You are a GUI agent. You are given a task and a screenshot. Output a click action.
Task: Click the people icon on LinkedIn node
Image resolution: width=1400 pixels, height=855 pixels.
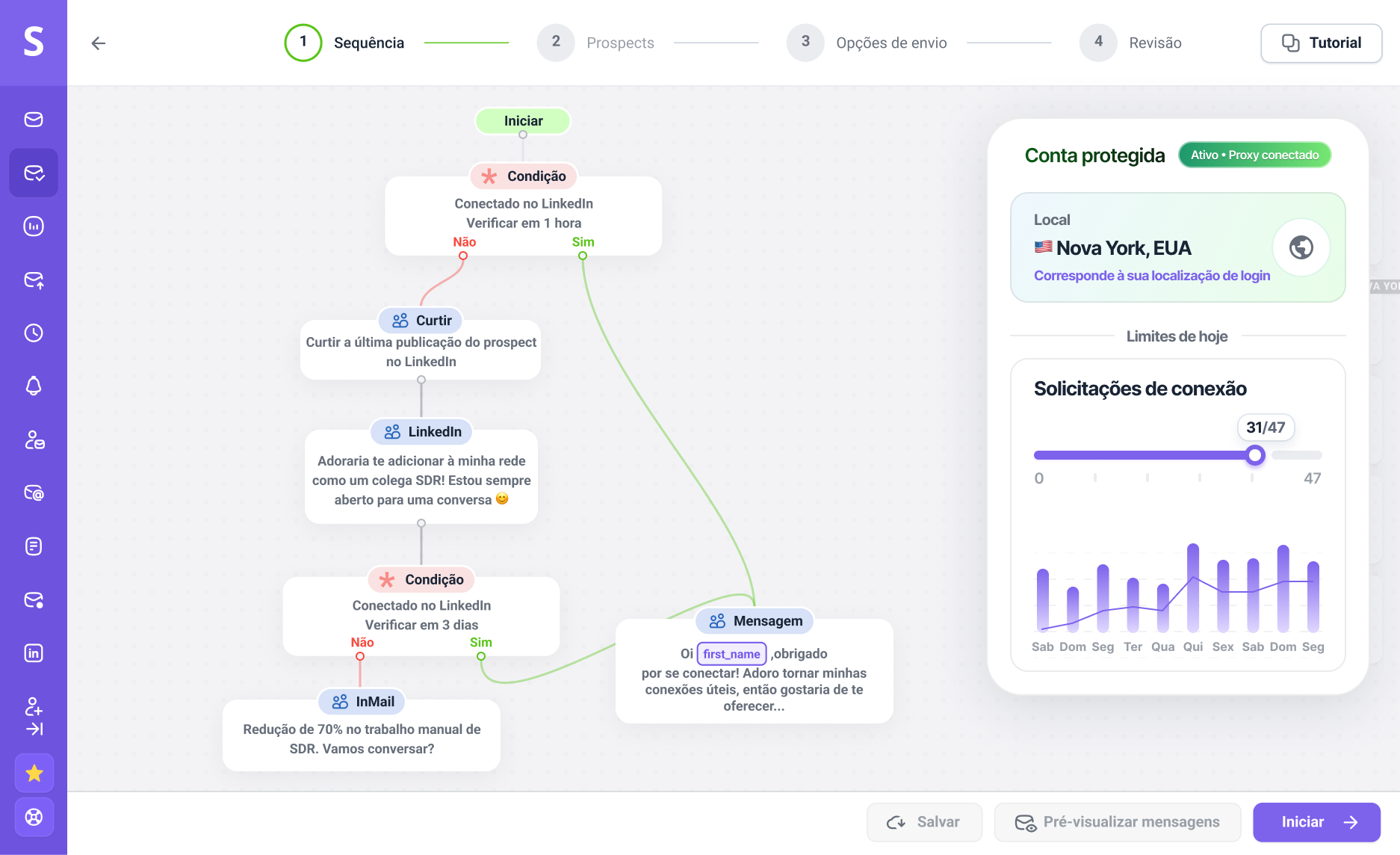pyautogui.click(x=392, y=432)
